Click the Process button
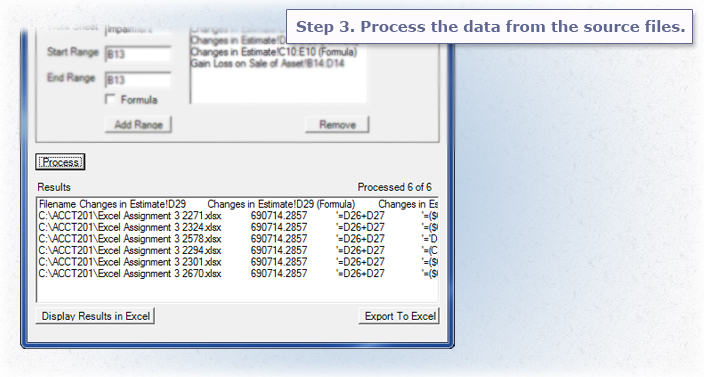The width and height of the screenshot is (704, 377). (60, 162)
